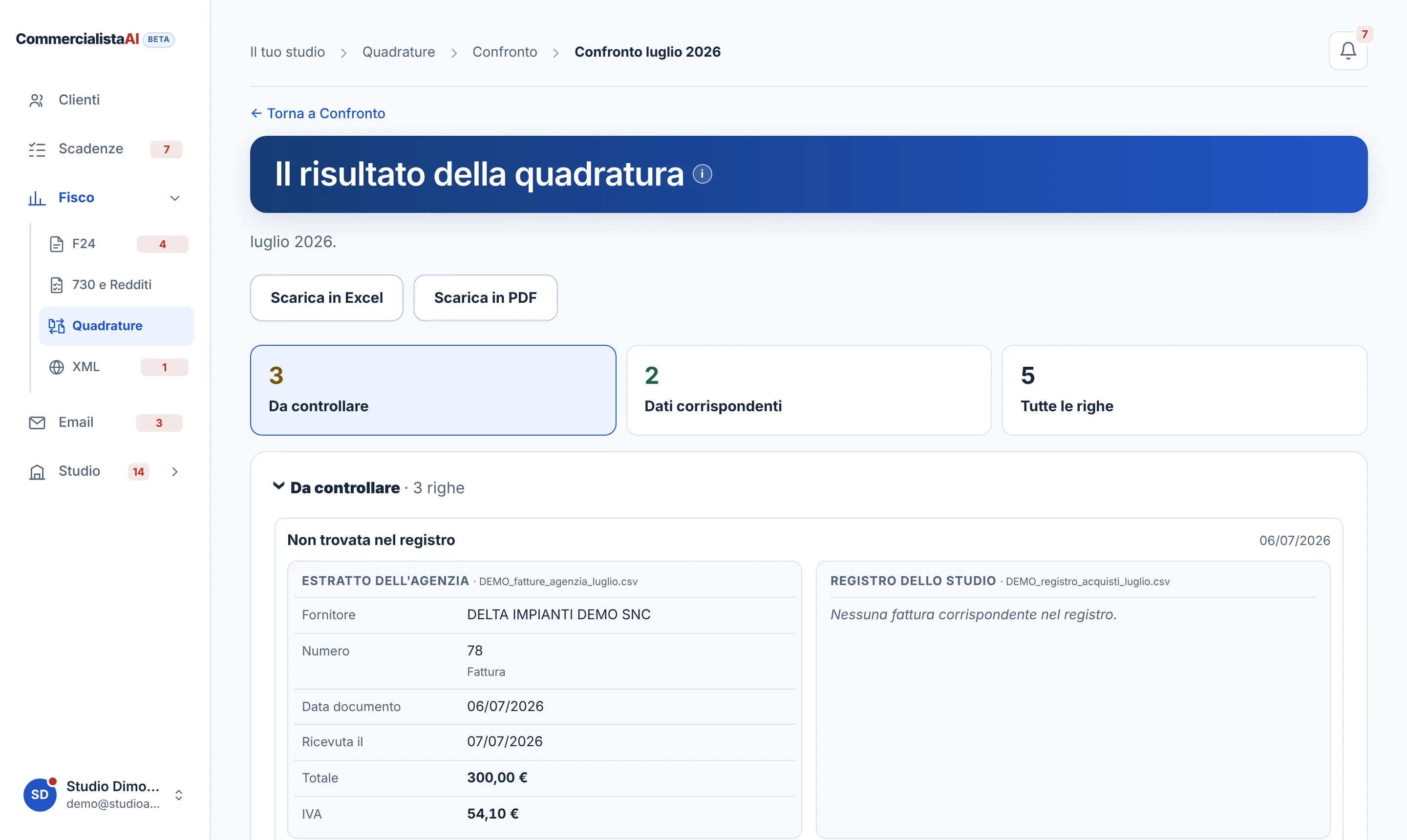Click Scarica in Excel button
1407x840 pixels.
(x=327, y=298)
